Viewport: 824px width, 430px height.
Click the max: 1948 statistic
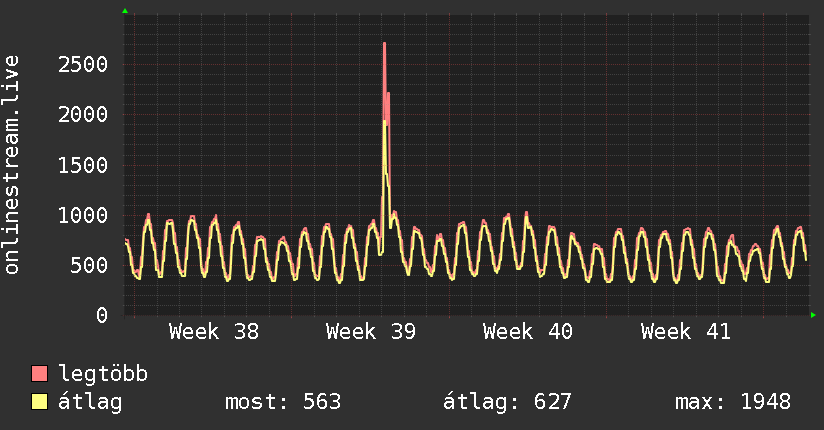[x=733, y=402]
